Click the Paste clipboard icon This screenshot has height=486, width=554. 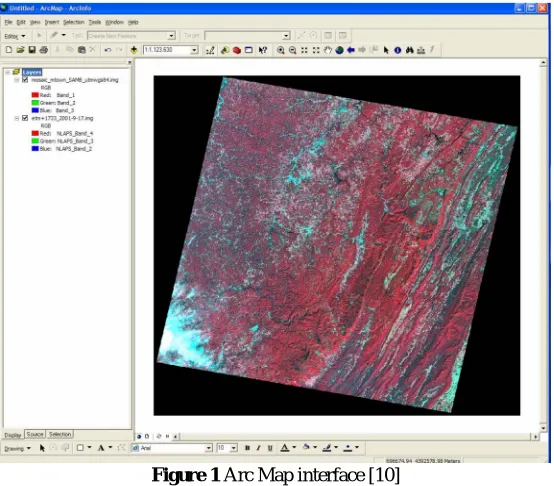pos(82,50)
